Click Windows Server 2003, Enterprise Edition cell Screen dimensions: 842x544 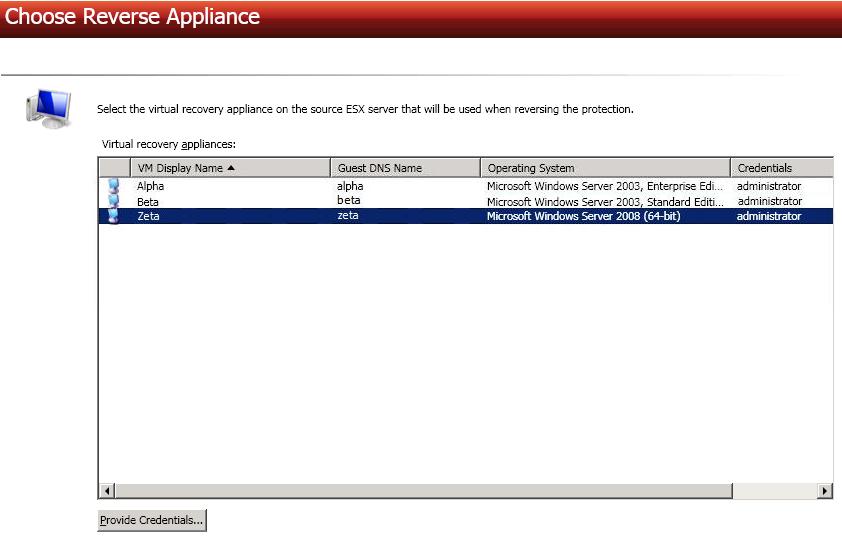point(603,186)
